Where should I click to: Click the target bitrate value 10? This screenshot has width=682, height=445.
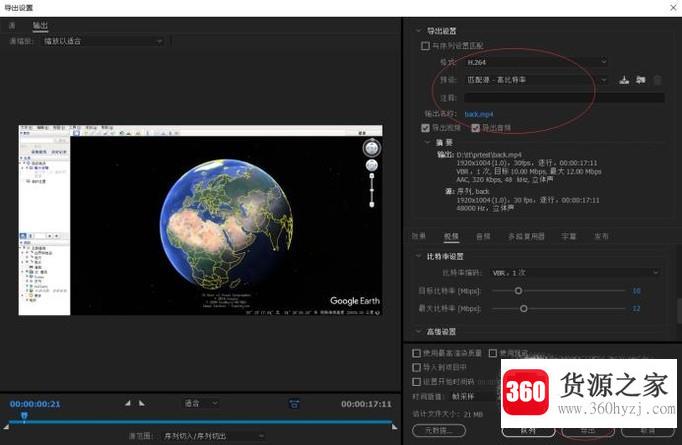636,291
